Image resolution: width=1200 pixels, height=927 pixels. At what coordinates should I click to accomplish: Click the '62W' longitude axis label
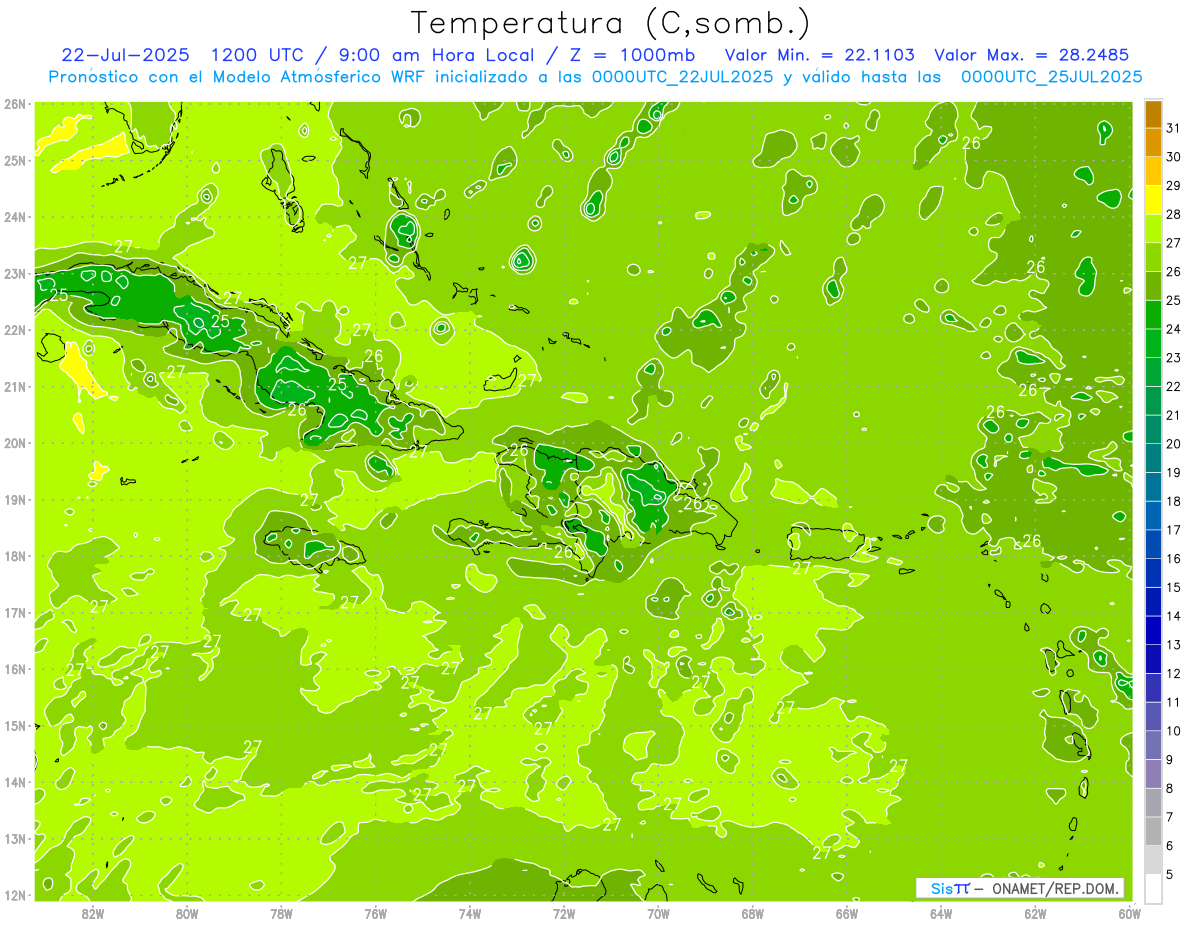(x=1035, y=913)
